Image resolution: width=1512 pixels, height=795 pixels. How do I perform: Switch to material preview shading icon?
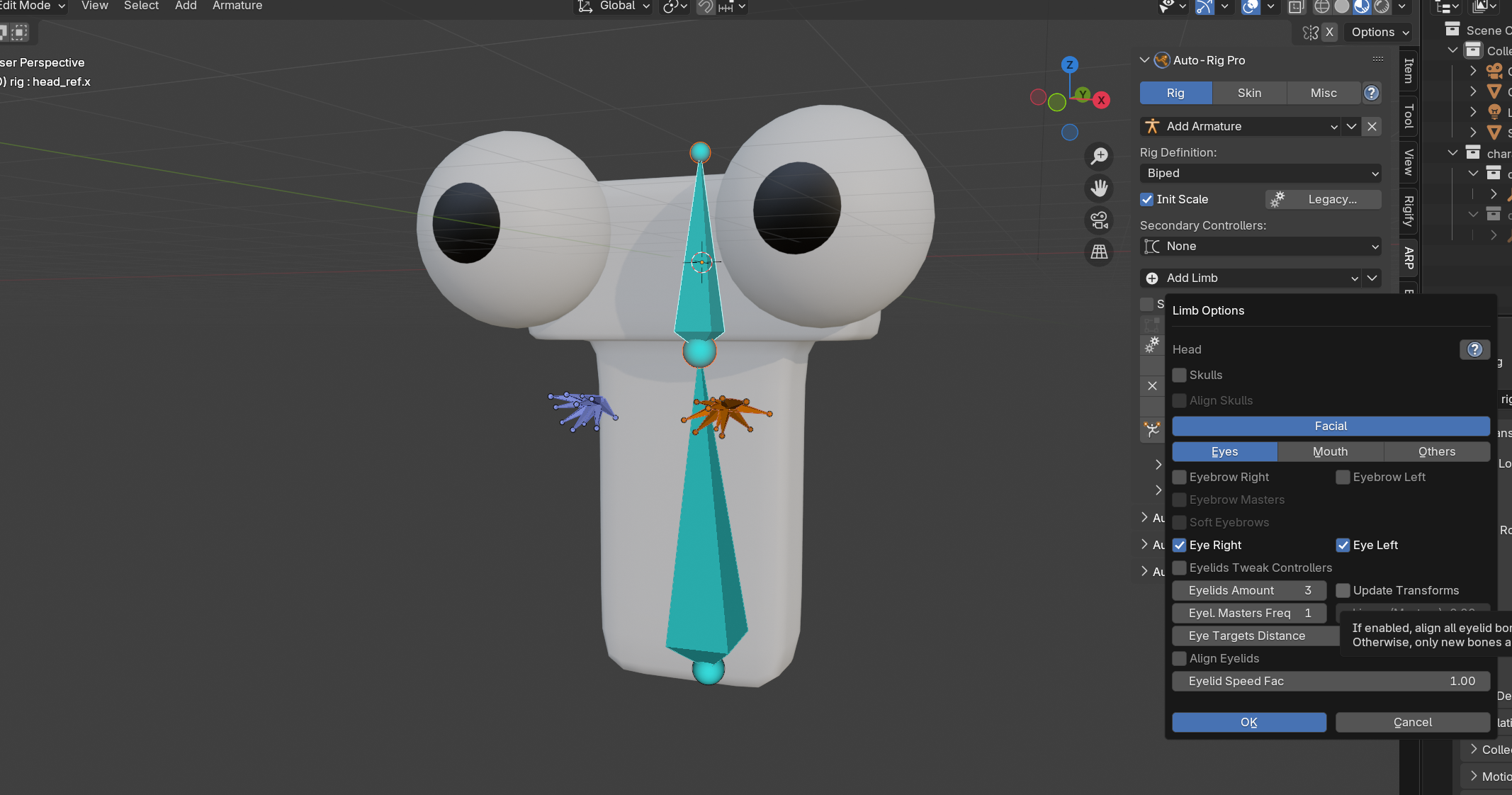[1361, 6]
